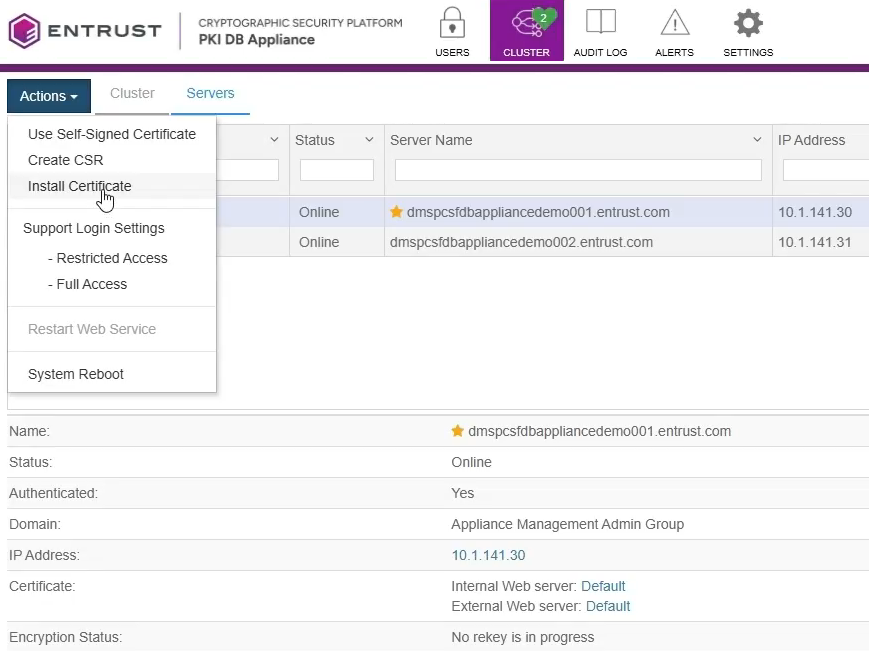Open the Alerts warning triangle icon
The height and width of the screenshot is (651, 869).
coord(674,22)
